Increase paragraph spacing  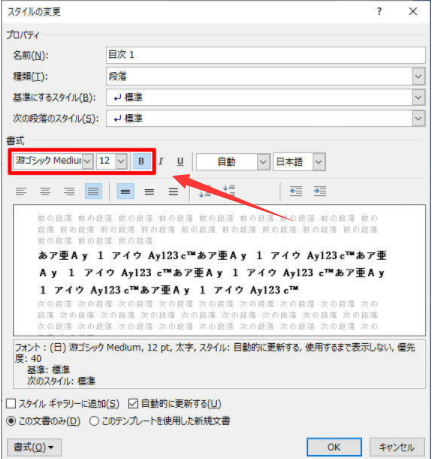coord(205,191)
